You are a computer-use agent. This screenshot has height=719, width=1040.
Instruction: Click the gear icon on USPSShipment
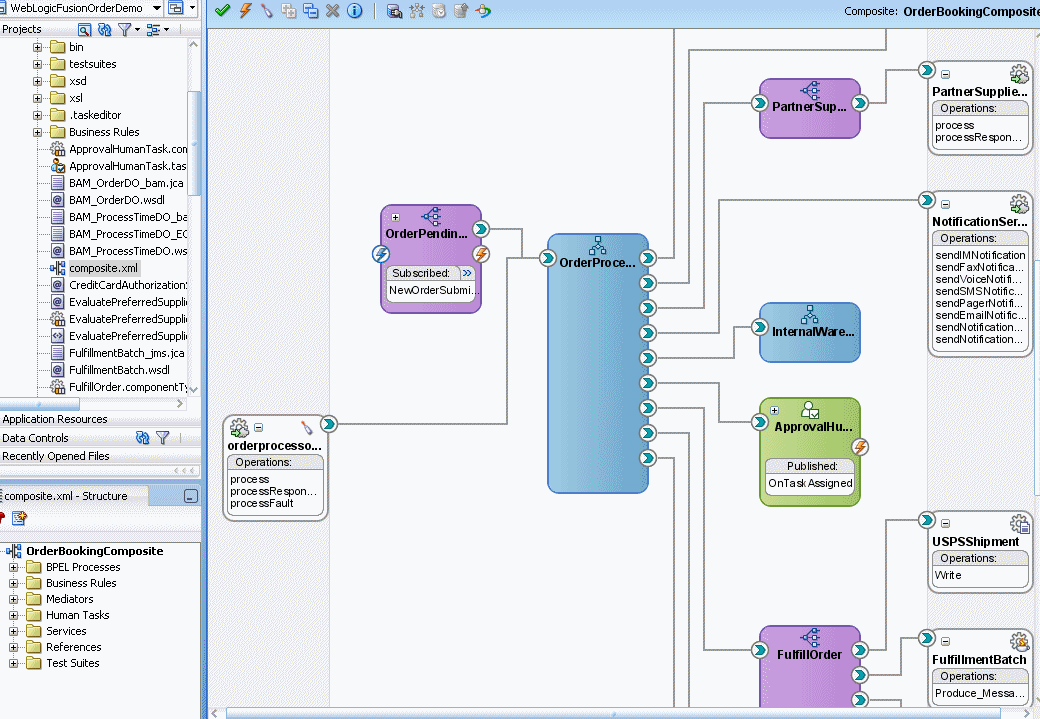tap(1019, 524)
